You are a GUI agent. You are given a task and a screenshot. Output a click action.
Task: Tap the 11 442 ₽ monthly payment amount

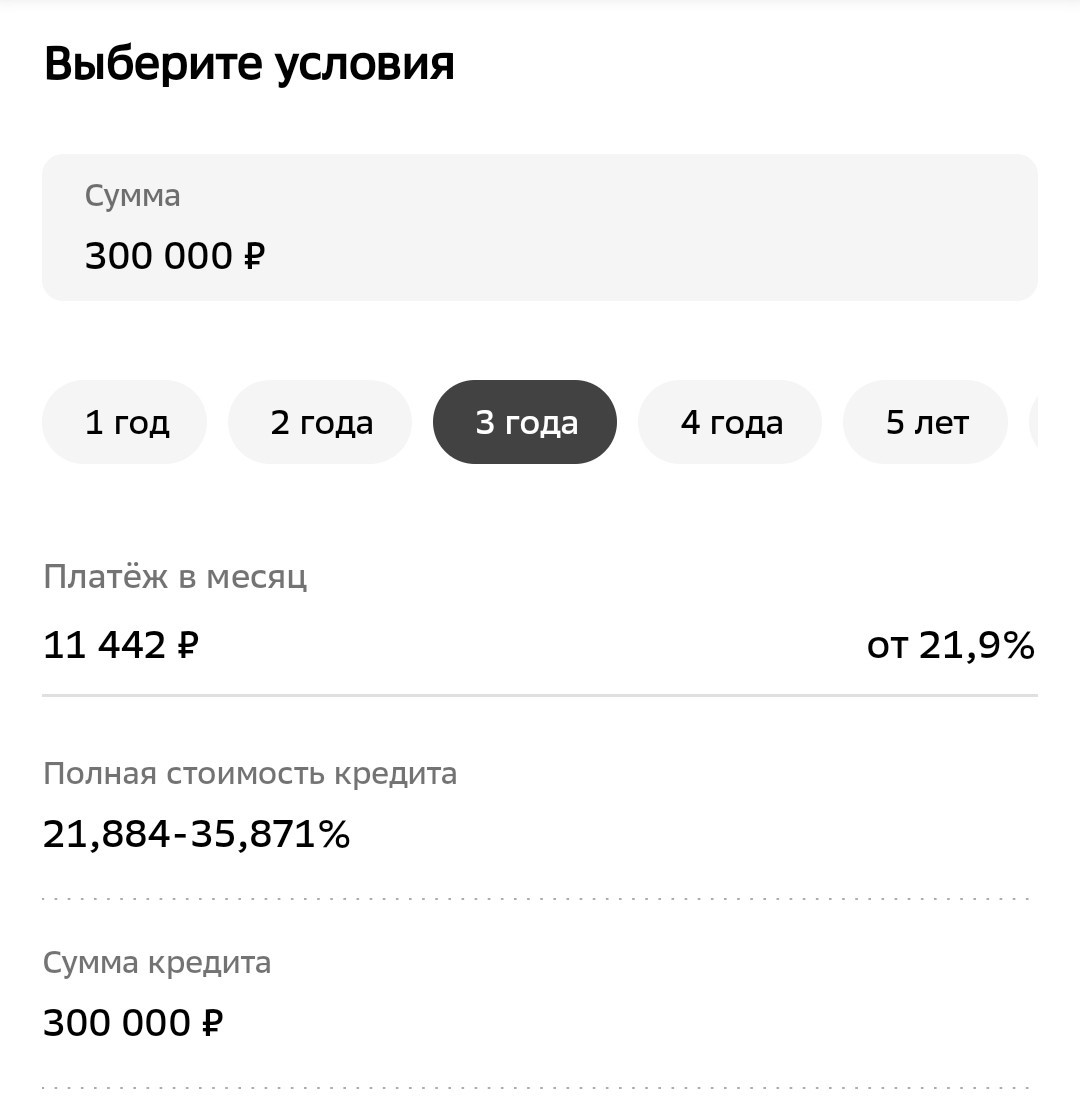click(x=121, y=644)
